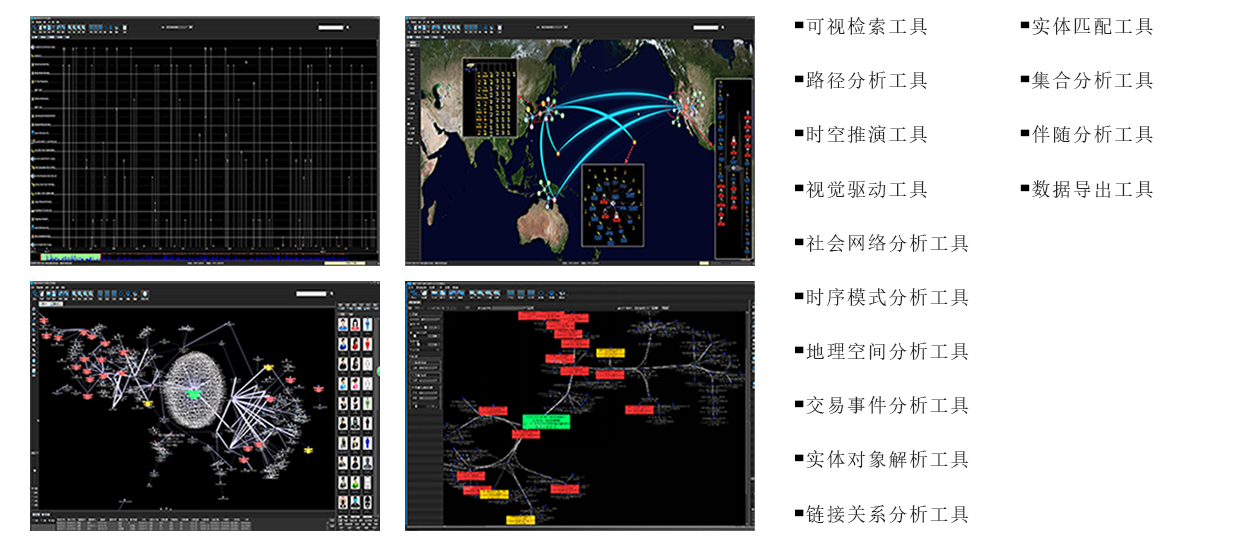Select 路径分析工具 in the tool list

(867, 81)
